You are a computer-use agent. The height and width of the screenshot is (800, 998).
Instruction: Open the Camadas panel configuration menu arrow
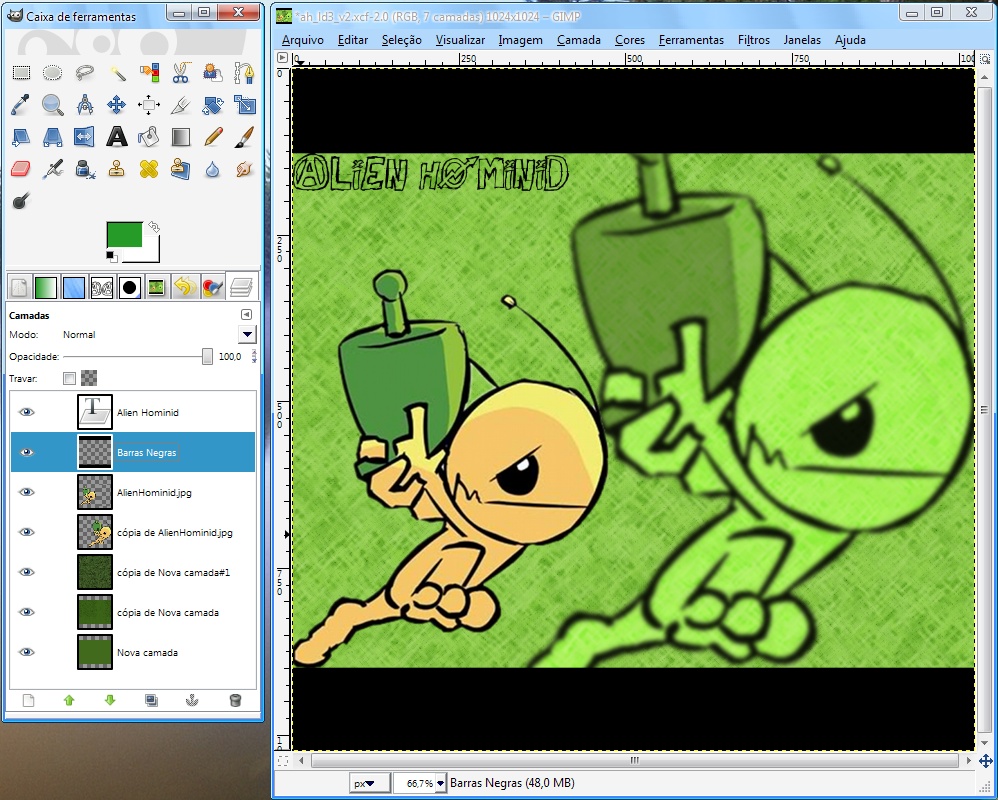[246, 314]
